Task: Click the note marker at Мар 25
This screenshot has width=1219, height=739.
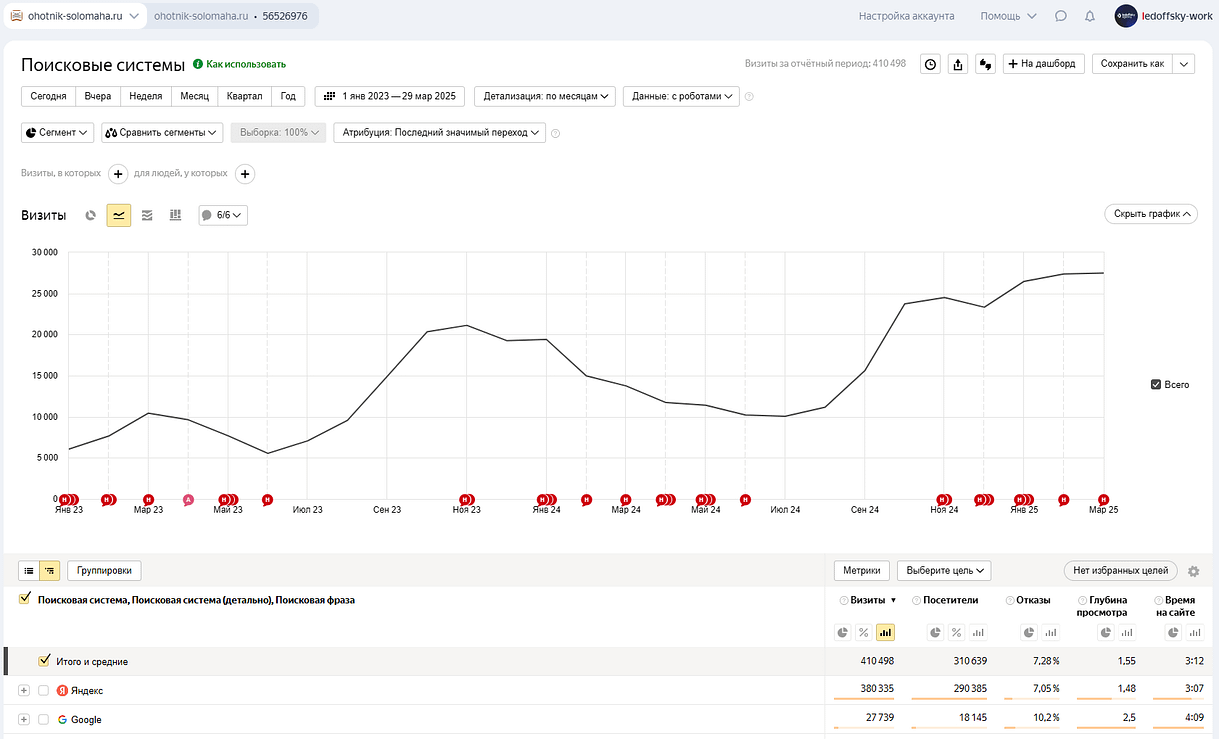Action: click(1104, 499)
